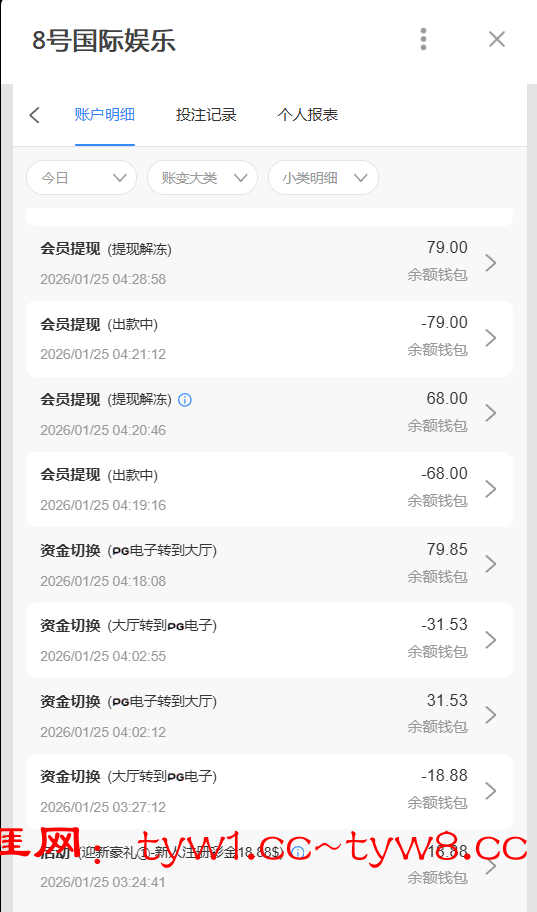The image size is (537, 912).
Task: Open details arrow of -18.88 资金切换 entry
Action: point(491,790)
